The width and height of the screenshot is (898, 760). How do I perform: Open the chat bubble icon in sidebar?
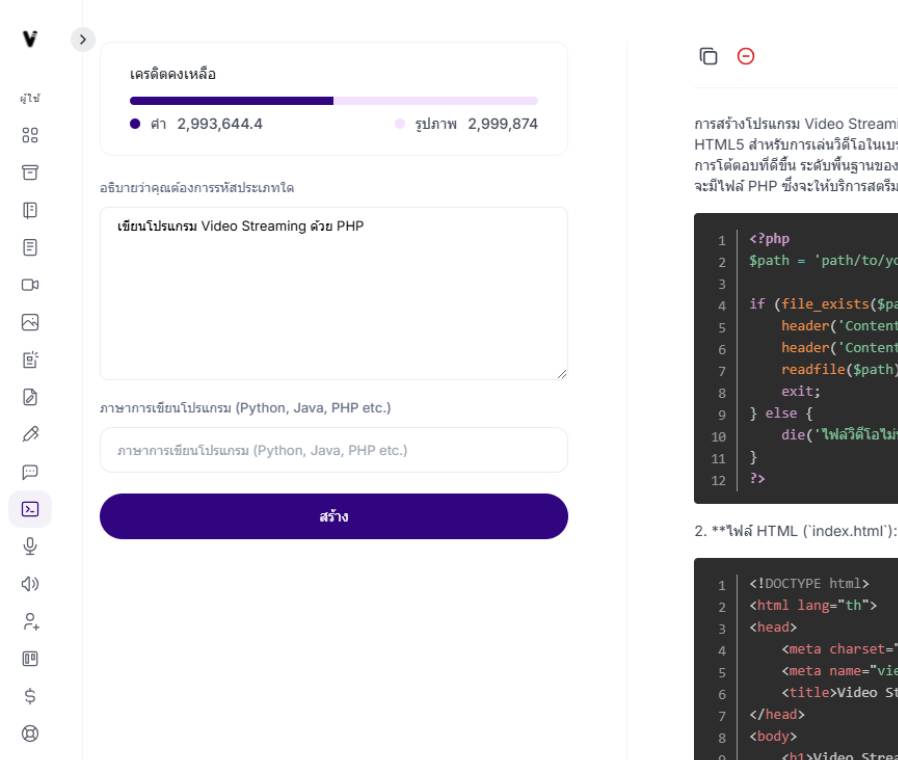pyautogui.click(x=30, y=471)
